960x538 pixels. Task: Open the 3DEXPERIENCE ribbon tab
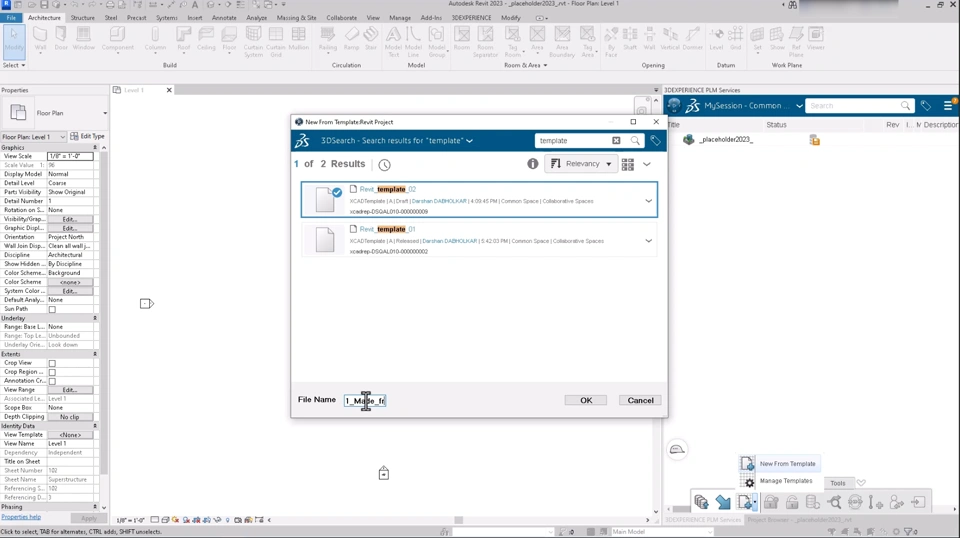point(471,18)
